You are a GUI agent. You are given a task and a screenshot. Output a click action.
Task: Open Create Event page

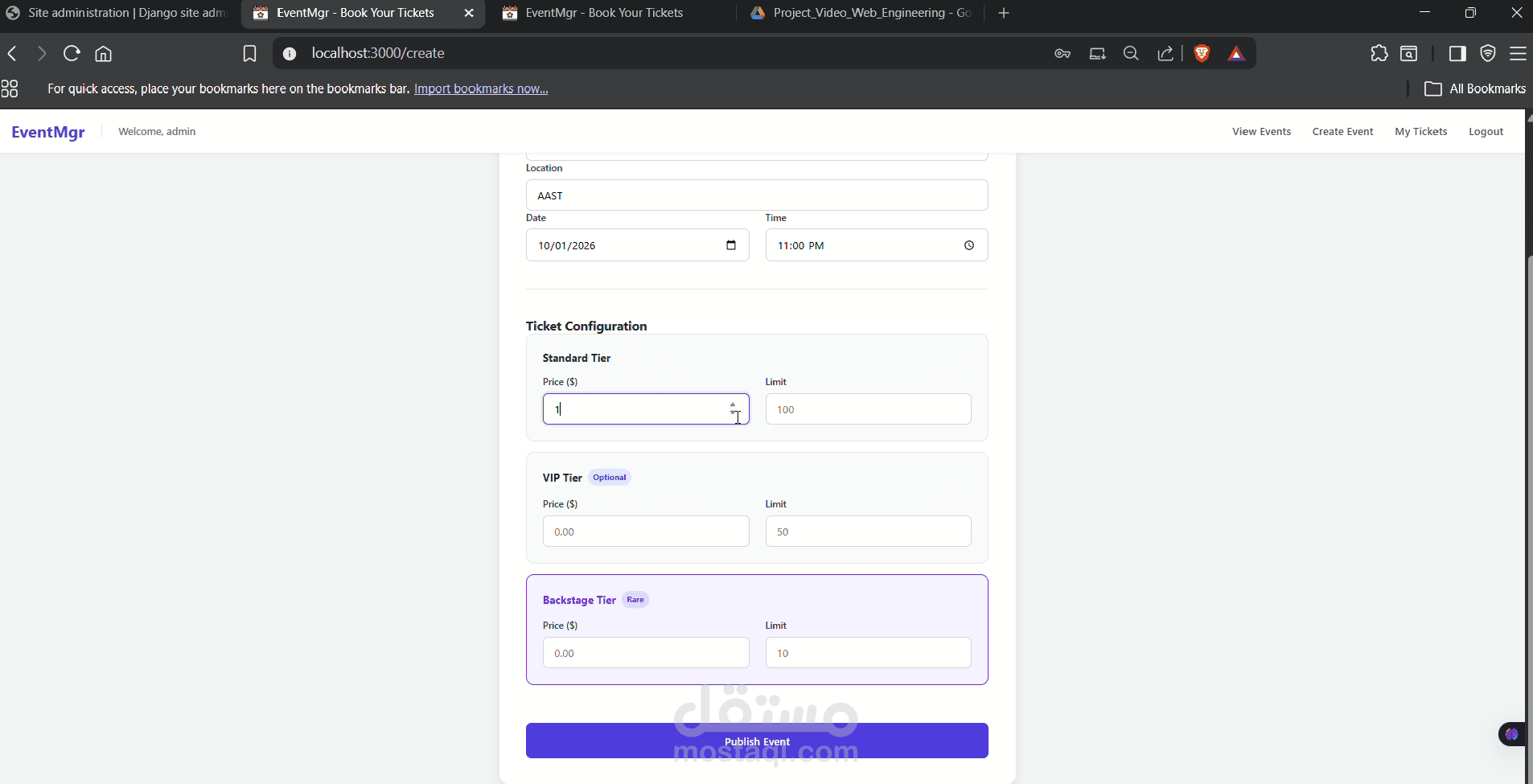1342,132
